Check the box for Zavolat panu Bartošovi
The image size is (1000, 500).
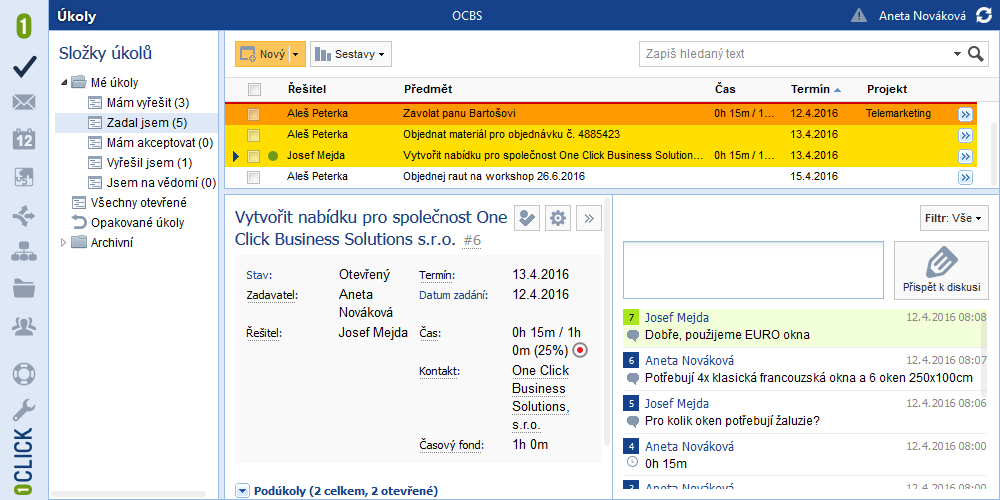pyautogui.click(x=254, y=114)
